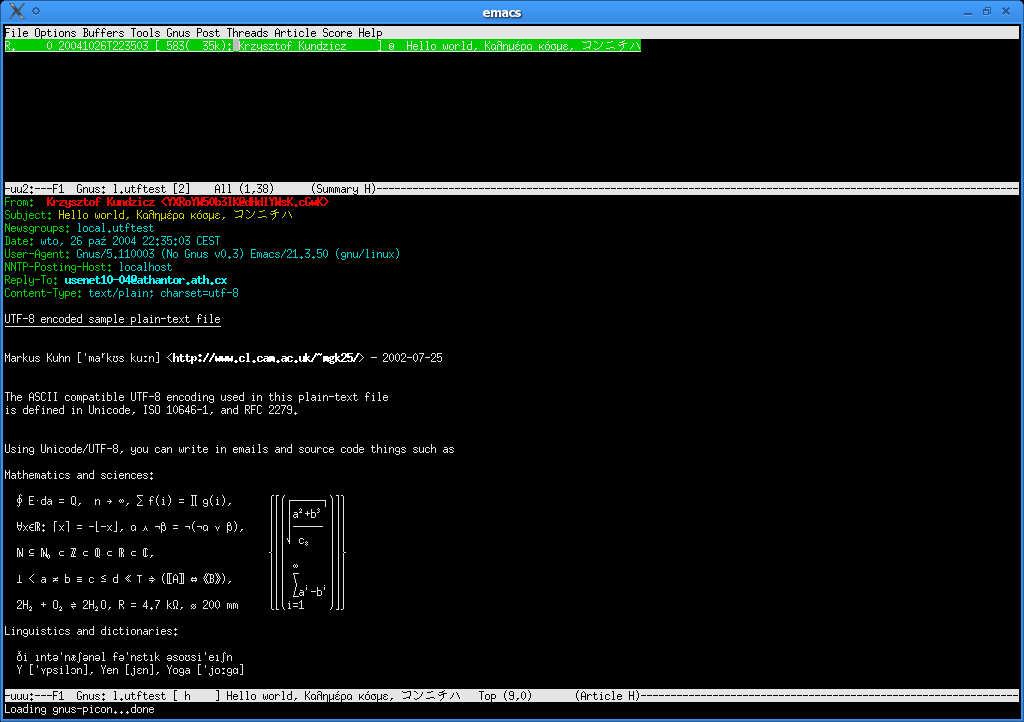
Task: Select author Krzysztof Kundzicz in the summary line
Action: click(293, 46)
